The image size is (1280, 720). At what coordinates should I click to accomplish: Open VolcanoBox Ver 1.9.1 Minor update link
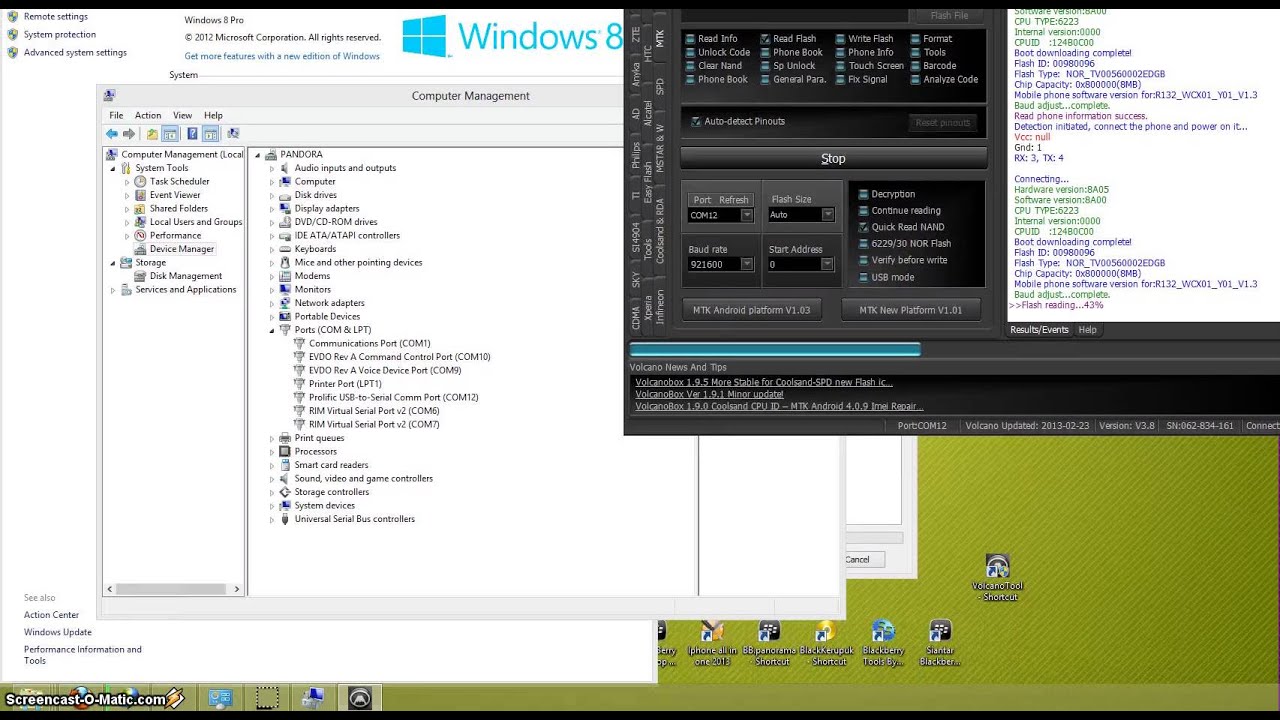click(x=709, y=394)
